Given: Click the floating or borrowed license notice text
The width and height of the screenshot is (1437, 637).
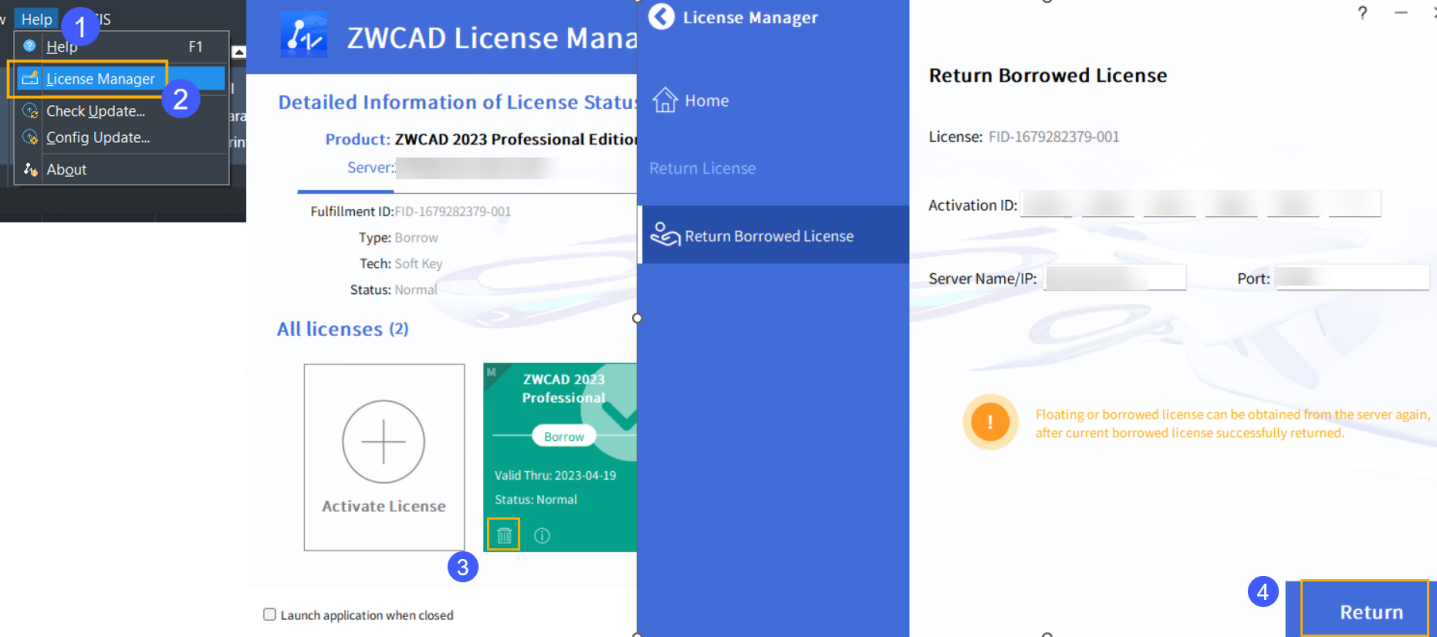Looking at the screenshot, I should click(x=1232, y=424).
